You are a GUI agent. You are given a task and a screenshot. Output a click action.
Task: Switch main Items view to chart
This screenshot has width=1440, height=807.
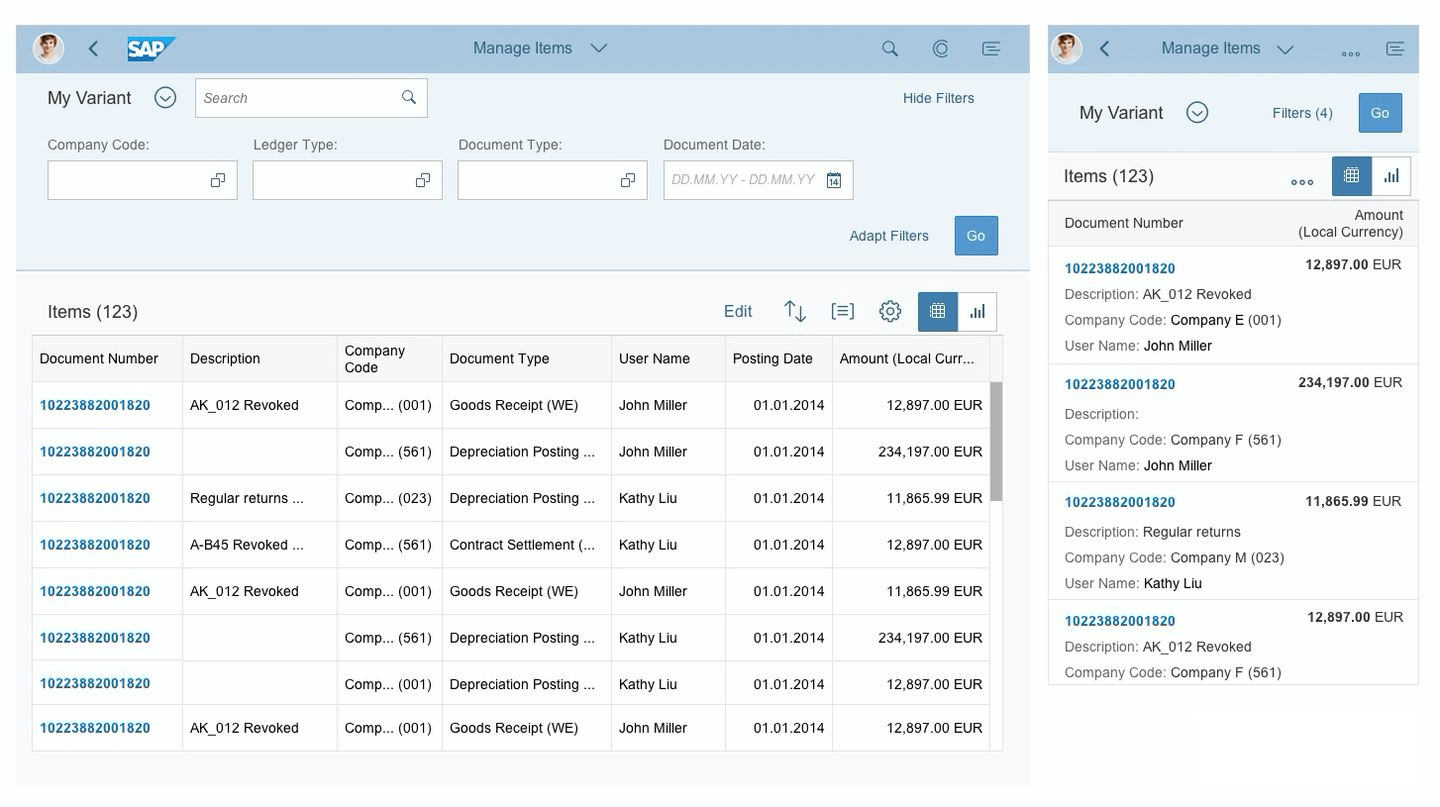coord(978,311)
